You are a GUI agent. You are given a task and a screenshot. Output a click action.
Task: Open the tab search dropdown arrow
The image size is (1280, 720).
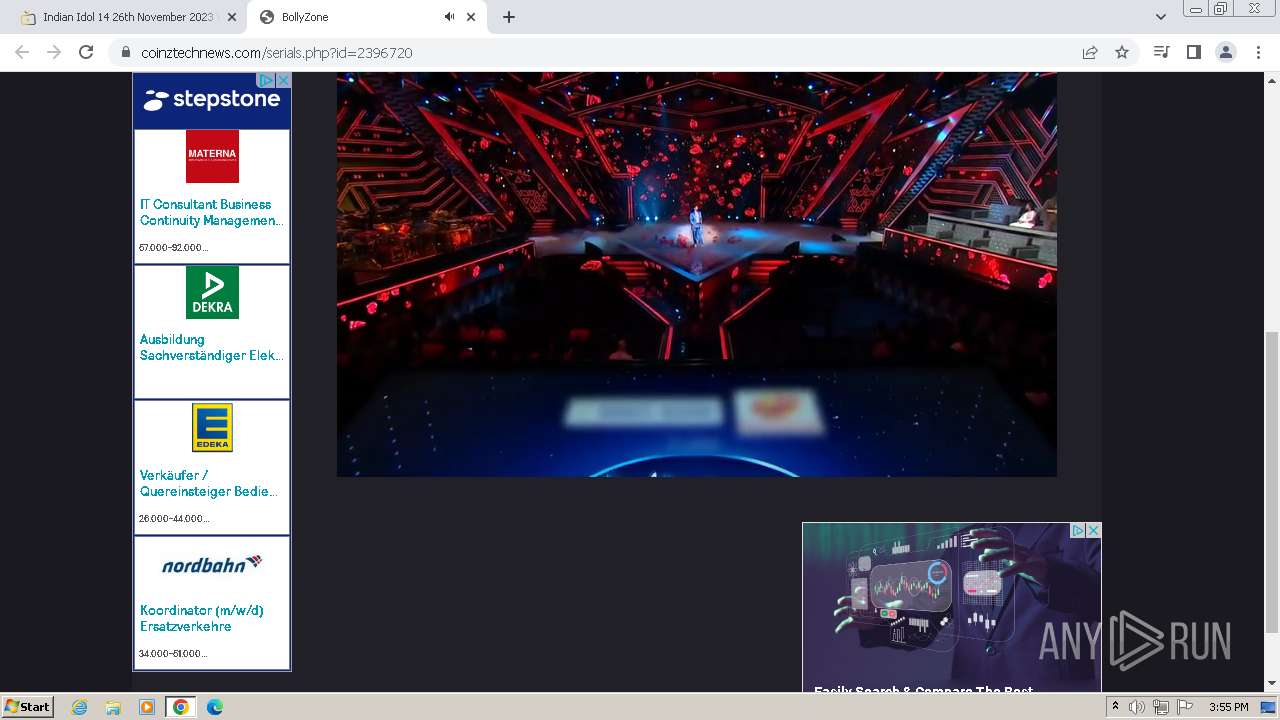click(x=1160, y=17)
